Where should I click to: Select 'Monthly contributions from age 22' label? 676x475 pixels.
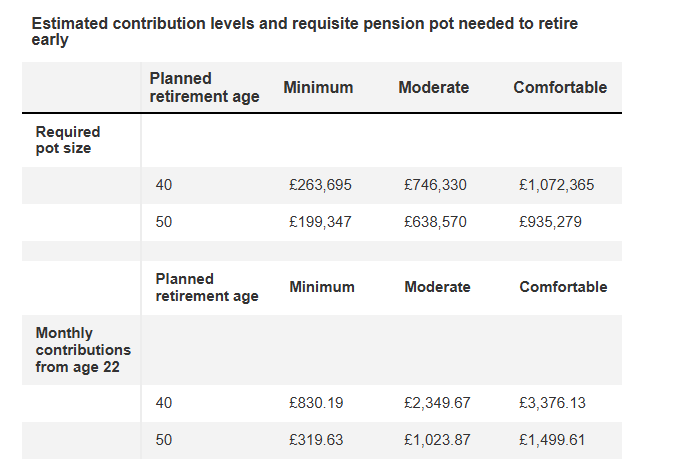click(x=83, y=350)
